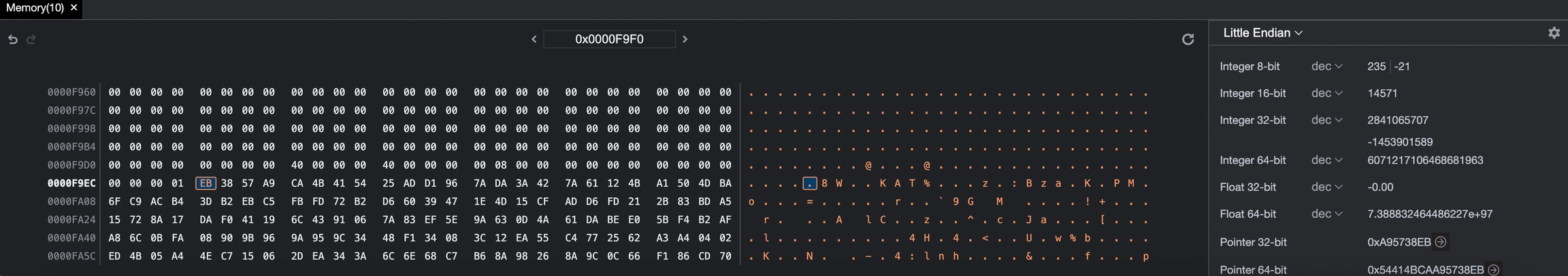Change Integer 8-bit format dropdown

click(x=1326, y=67)
